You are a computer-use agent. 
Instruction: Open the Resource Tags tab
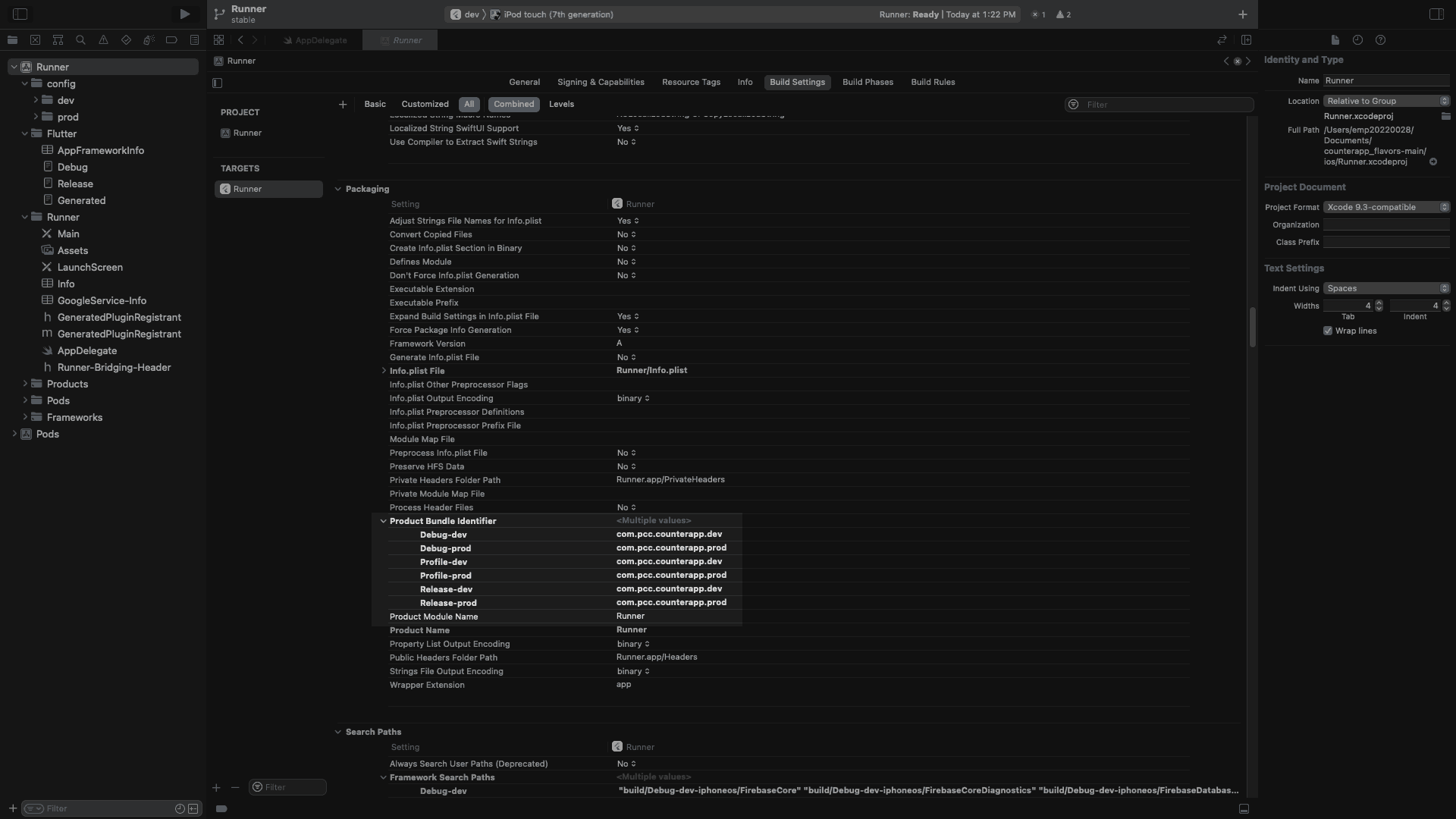691,82
